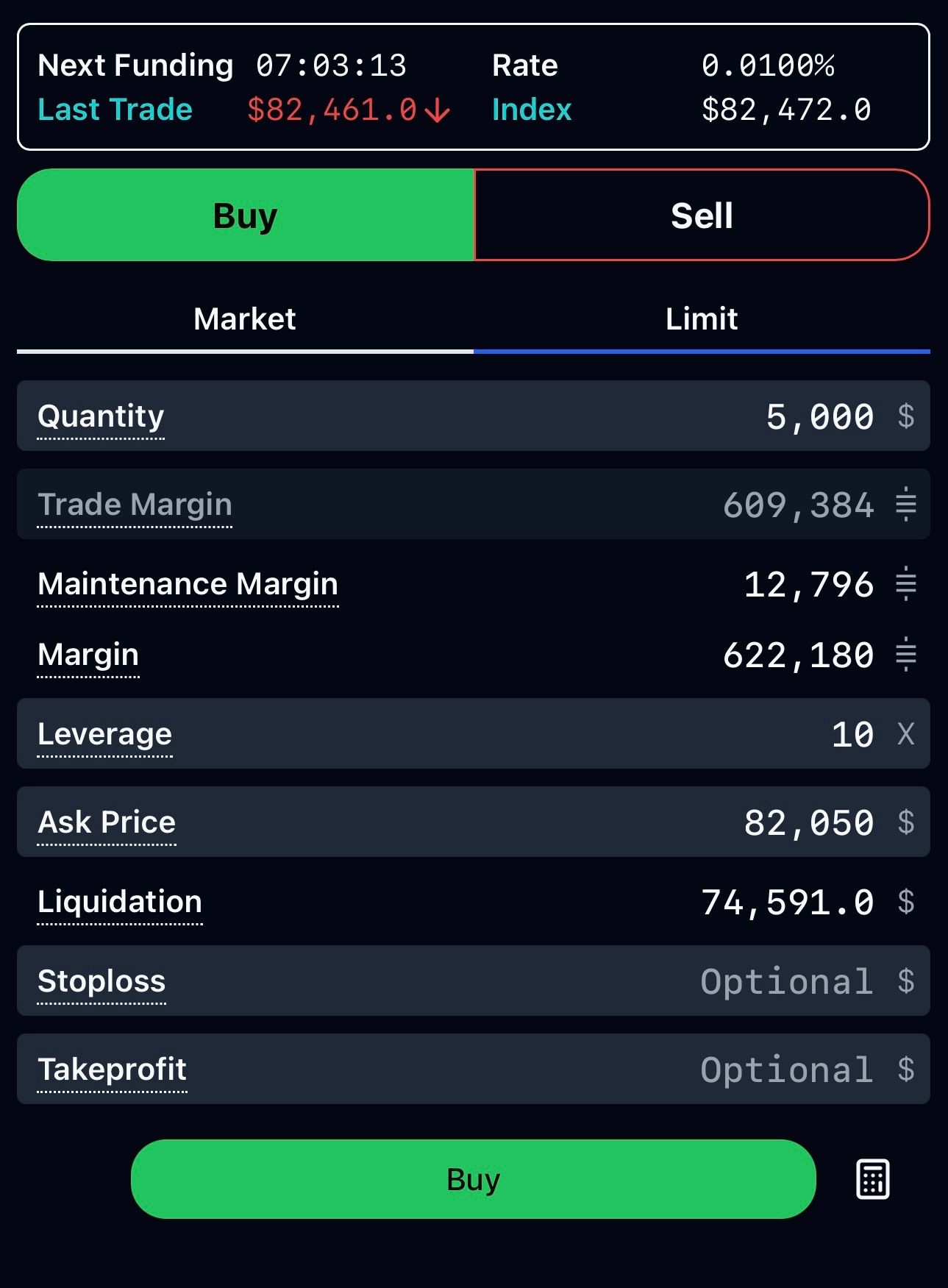This screenshot has height=1288, width=948.
Task: Select the Limit order tab
Action: tap(702, 319)
